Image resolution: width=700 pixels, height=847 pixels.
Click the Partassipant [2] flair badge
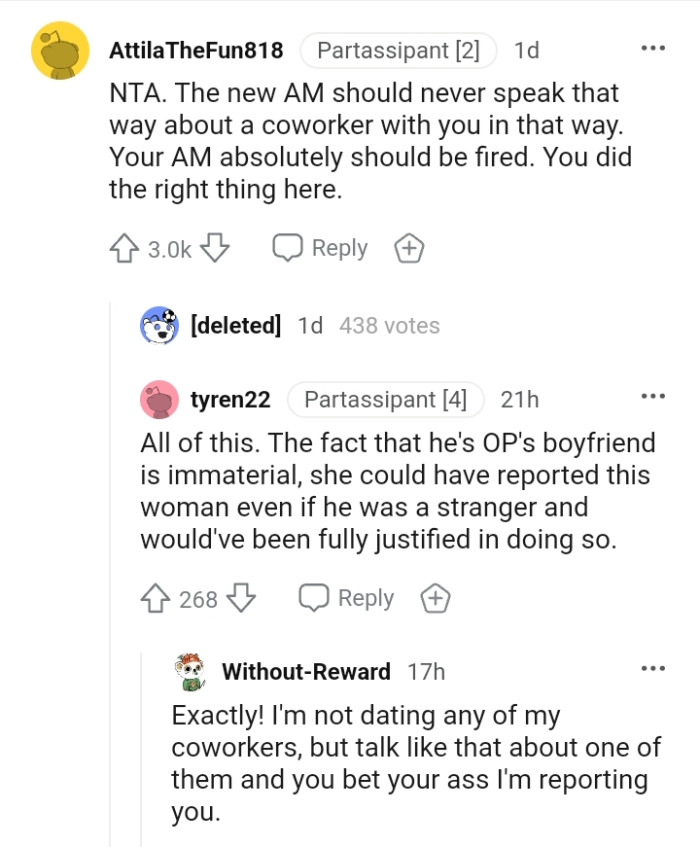pos(398,49)
